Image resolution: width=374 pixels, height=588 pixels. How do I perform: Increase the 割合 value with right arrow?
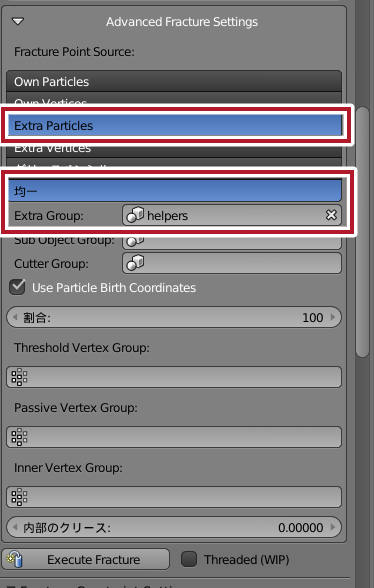pos(332,317)
